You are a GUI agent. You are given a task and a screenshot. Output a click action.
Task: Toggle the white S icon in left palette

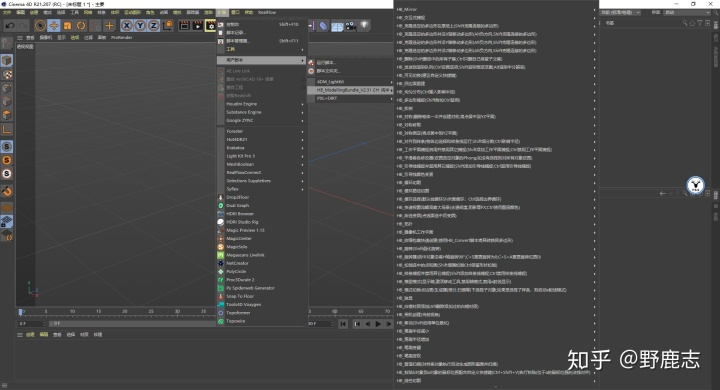pyautogui.click(x=7, y=174)
